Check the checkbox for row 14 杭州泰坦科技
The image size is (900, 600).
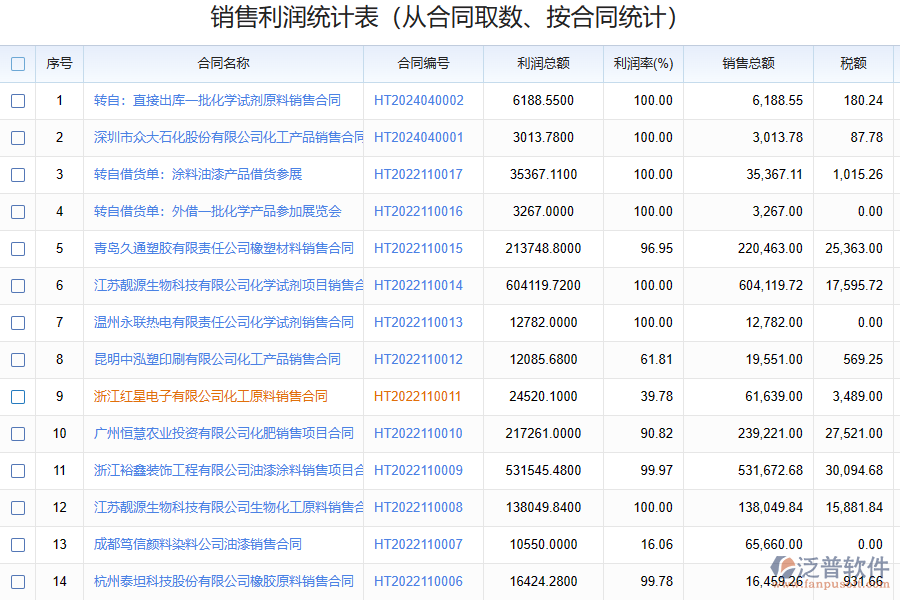pos(17,581)
